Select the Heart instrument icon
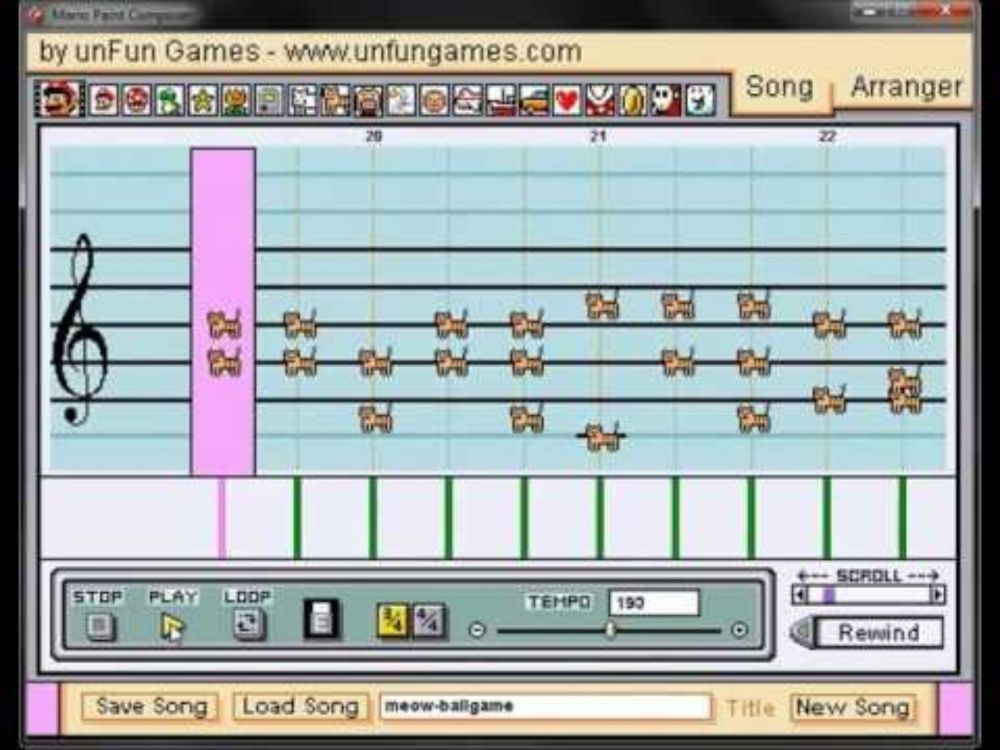The image size is (1000, 750). (x=567, y=101)
